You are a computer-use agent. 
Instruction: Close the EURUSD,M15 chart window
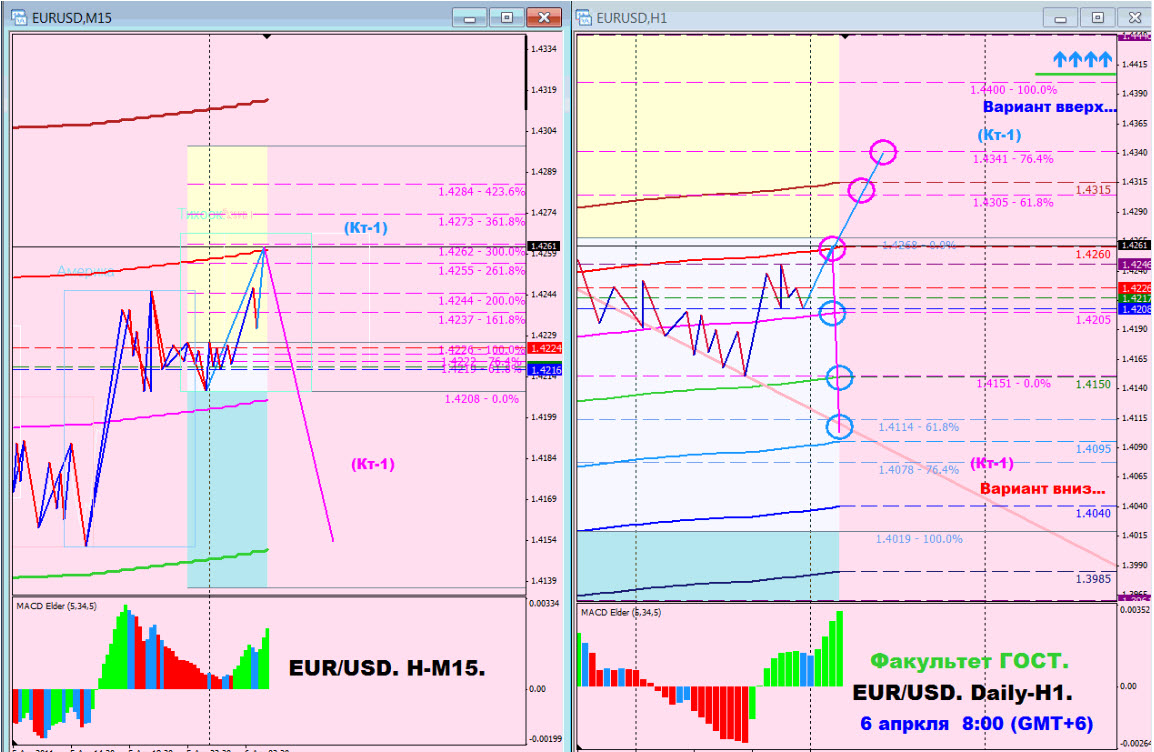coord(544,17)
